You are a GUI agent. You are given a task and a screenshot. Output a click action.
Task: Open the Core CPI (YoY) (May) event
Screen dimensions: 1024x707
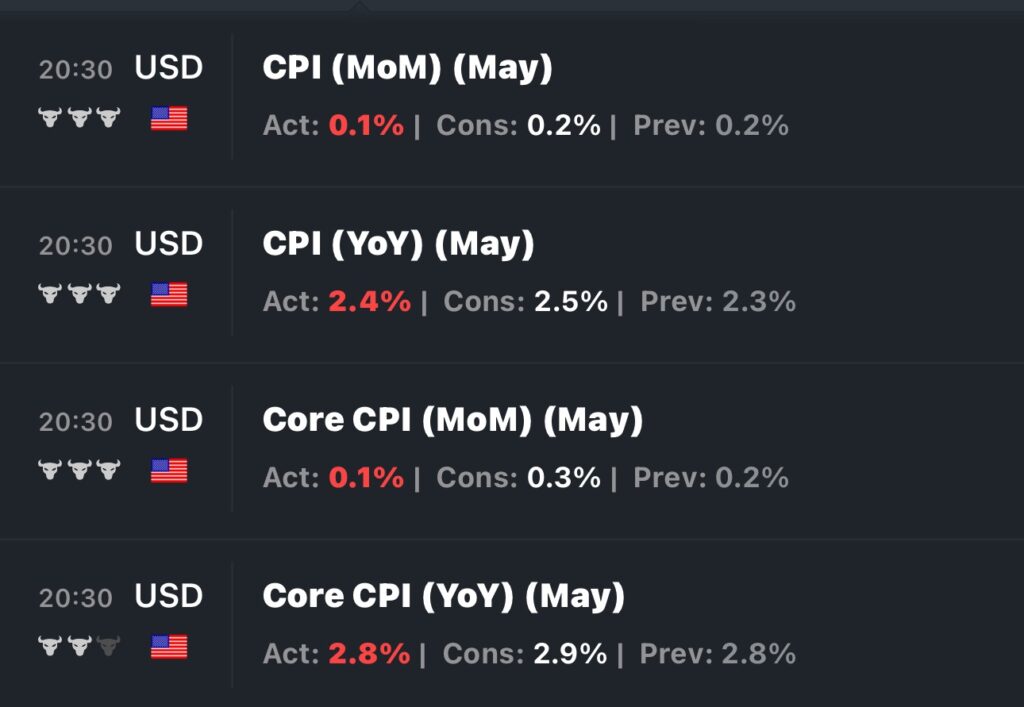point(443,596)
